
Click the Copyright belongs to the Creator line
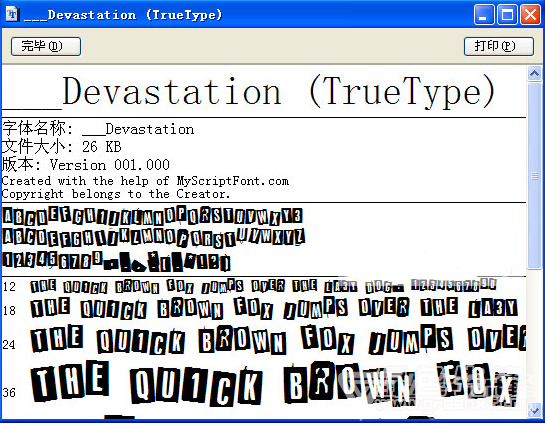pyautogui.click(x=116, y=194)
